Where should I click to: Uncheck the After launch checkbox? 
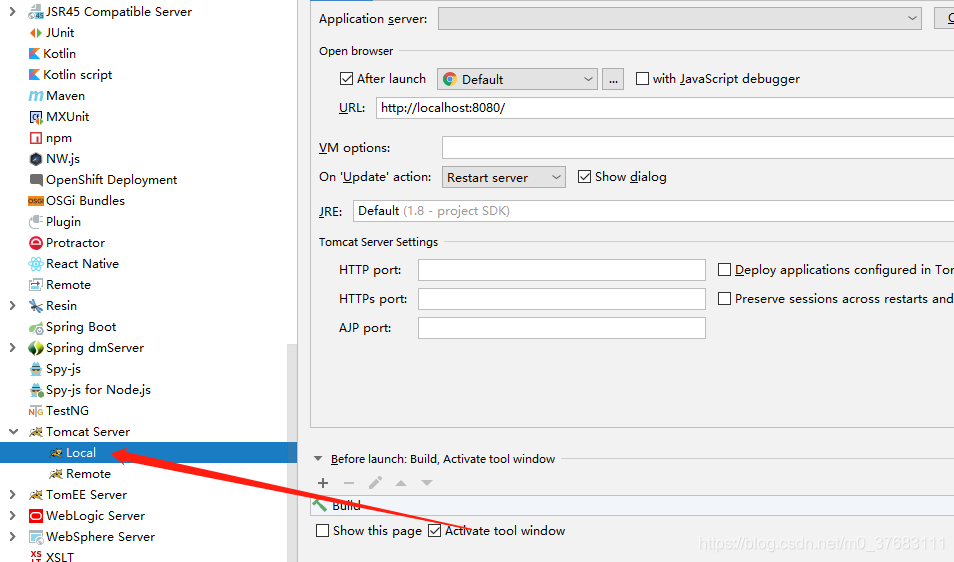[346, 78]
